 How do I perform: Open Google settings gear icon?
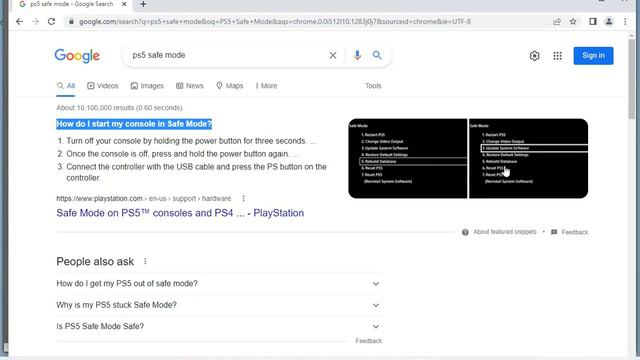pyautogui.click(x=534, y=56)
